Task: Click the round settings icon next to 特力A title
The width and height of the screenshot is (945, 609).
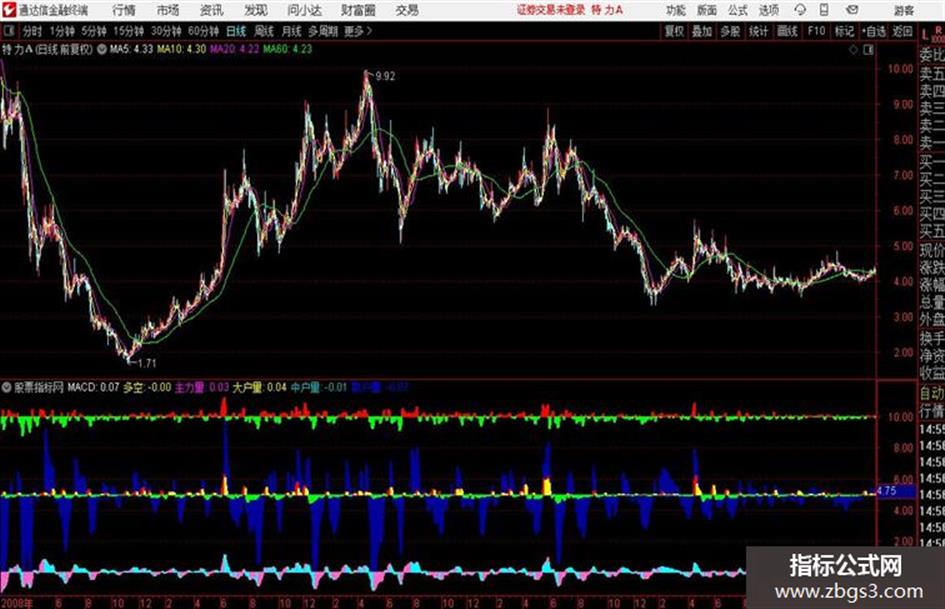Action: click(101, 49)
